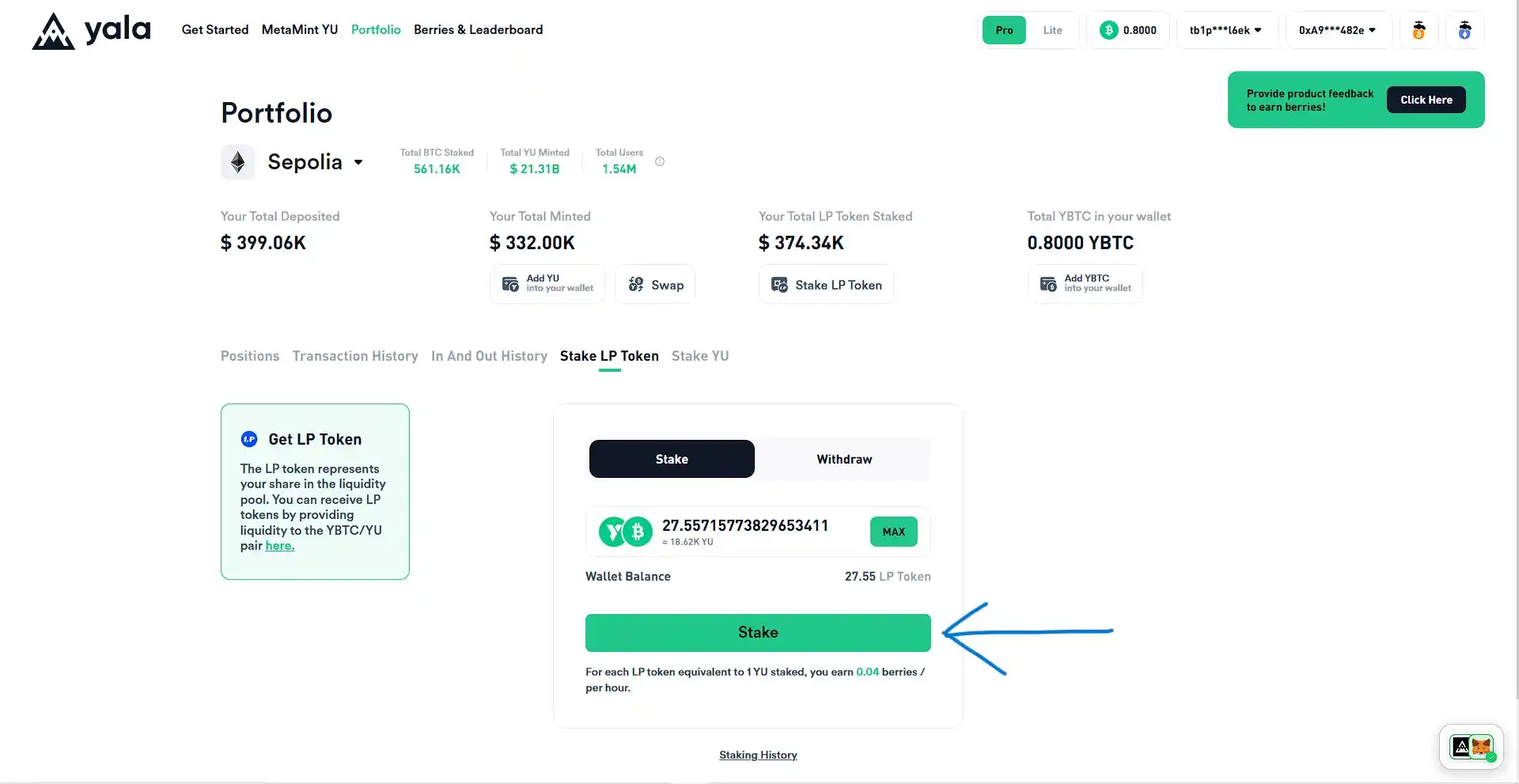Screen dimensions: 1519x784
Task: Click the '$ 399.06K' total deposited value
Action: (263, 243)
